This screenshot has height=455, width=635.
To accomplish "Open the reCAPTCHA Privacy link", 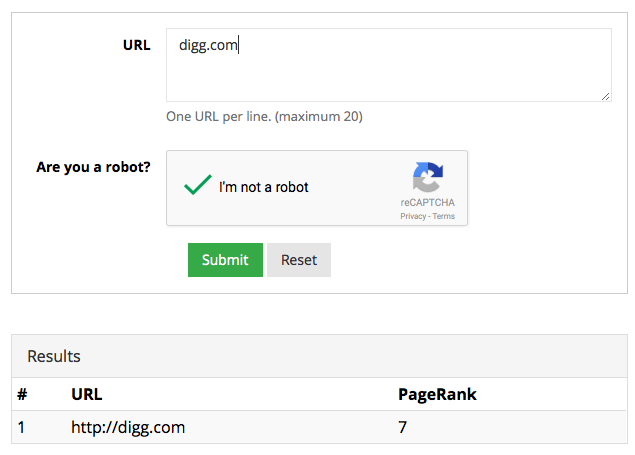I will pyautogui.click(x=413, y=216).
